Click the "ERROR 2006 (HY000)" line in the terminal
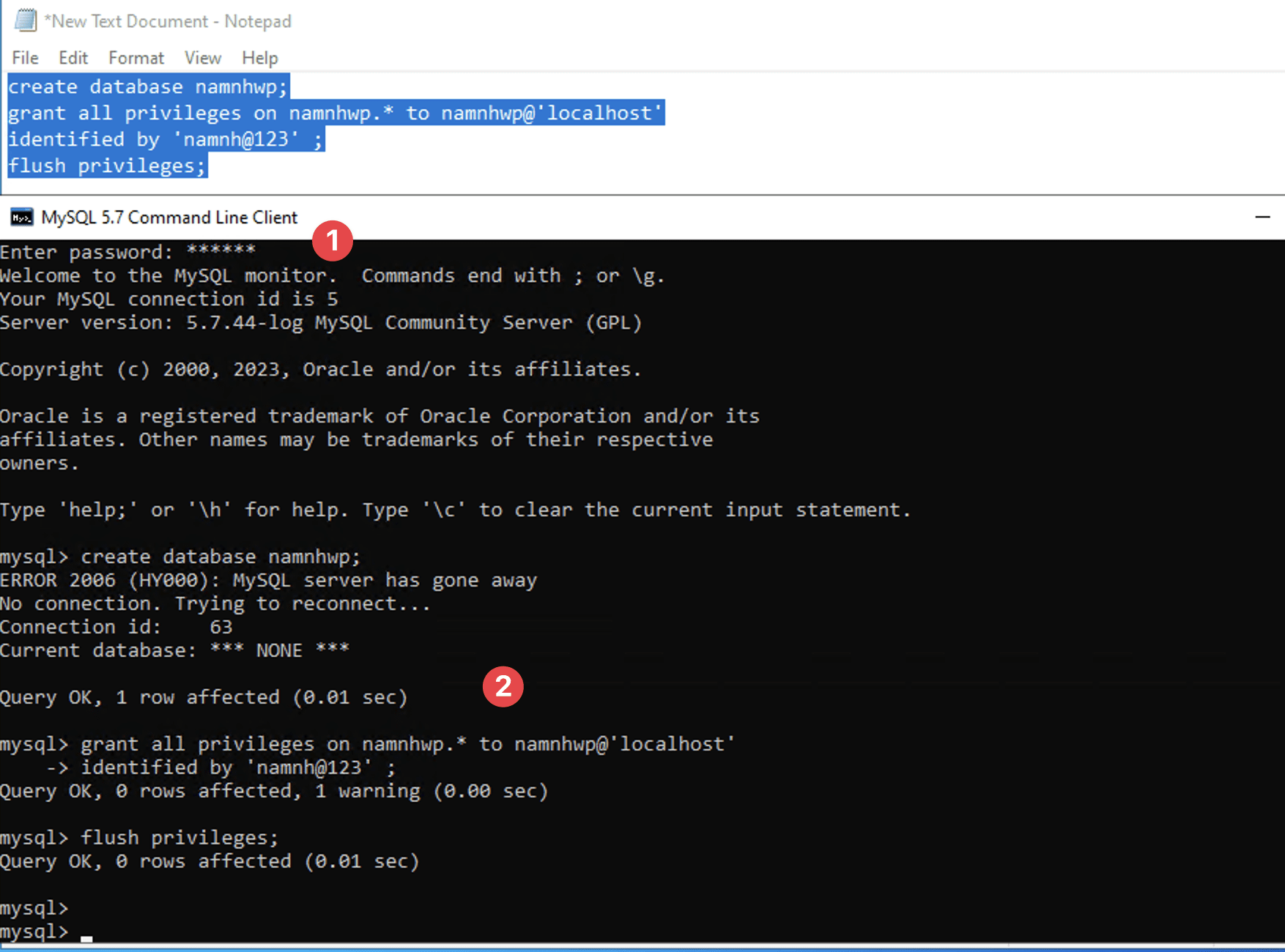Screen dimensions: 1285x952 268,581
